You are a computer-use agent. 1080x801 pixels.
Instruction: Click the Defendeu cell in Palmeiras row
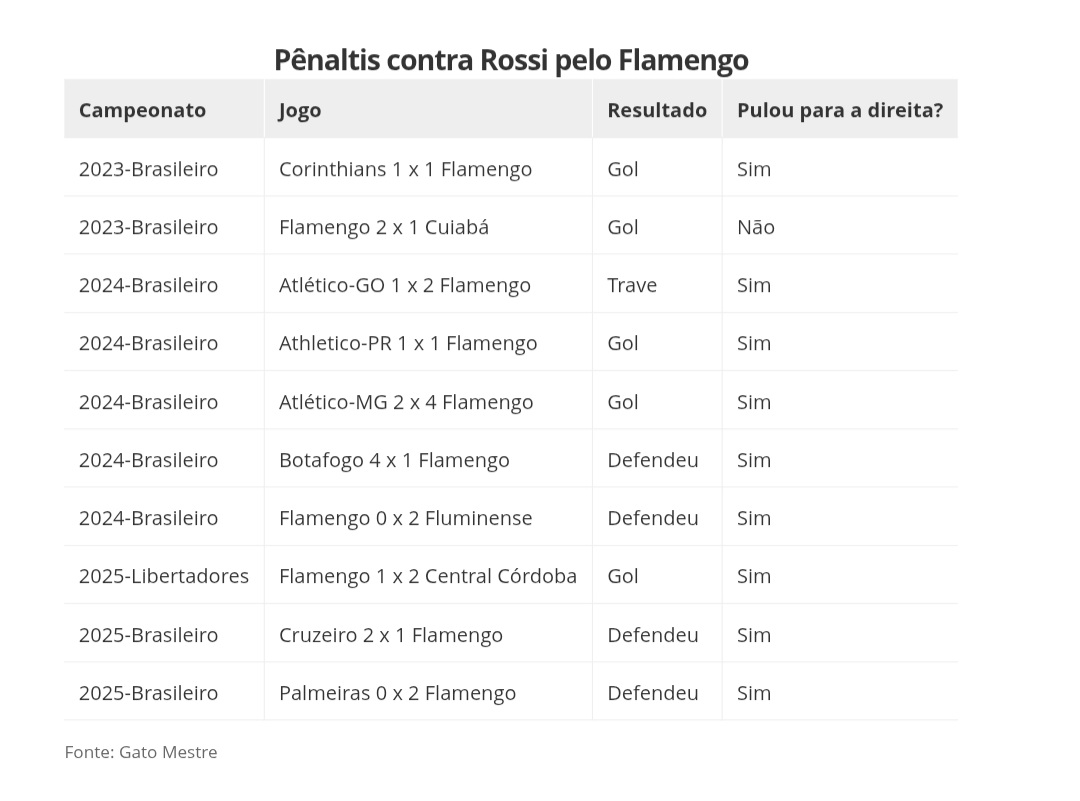[x=657, y=691]
